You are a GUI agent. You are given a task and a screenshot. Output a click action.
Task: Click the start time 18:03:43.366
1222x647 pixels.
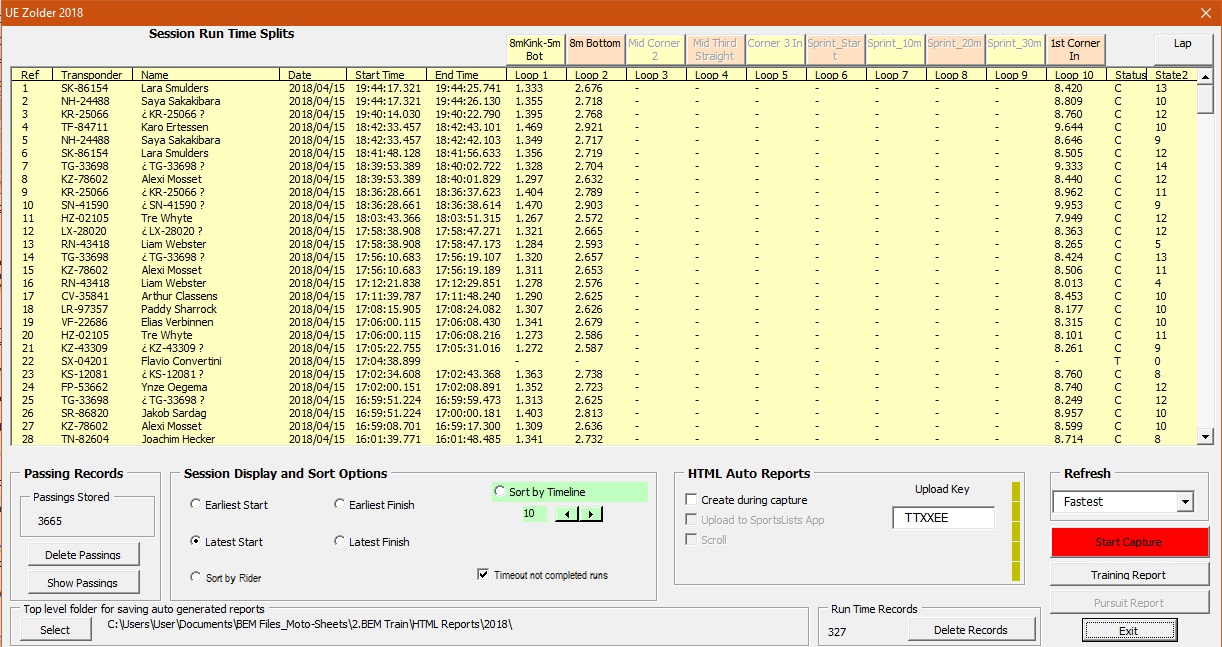click(x=388, y=218)
